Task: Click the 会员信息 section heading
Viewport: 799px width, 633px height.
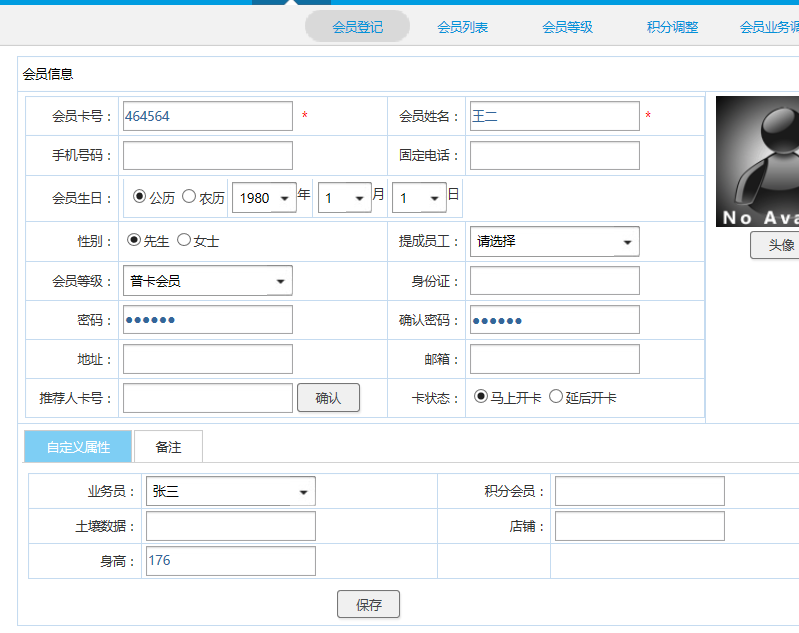Action: (48, 74)
